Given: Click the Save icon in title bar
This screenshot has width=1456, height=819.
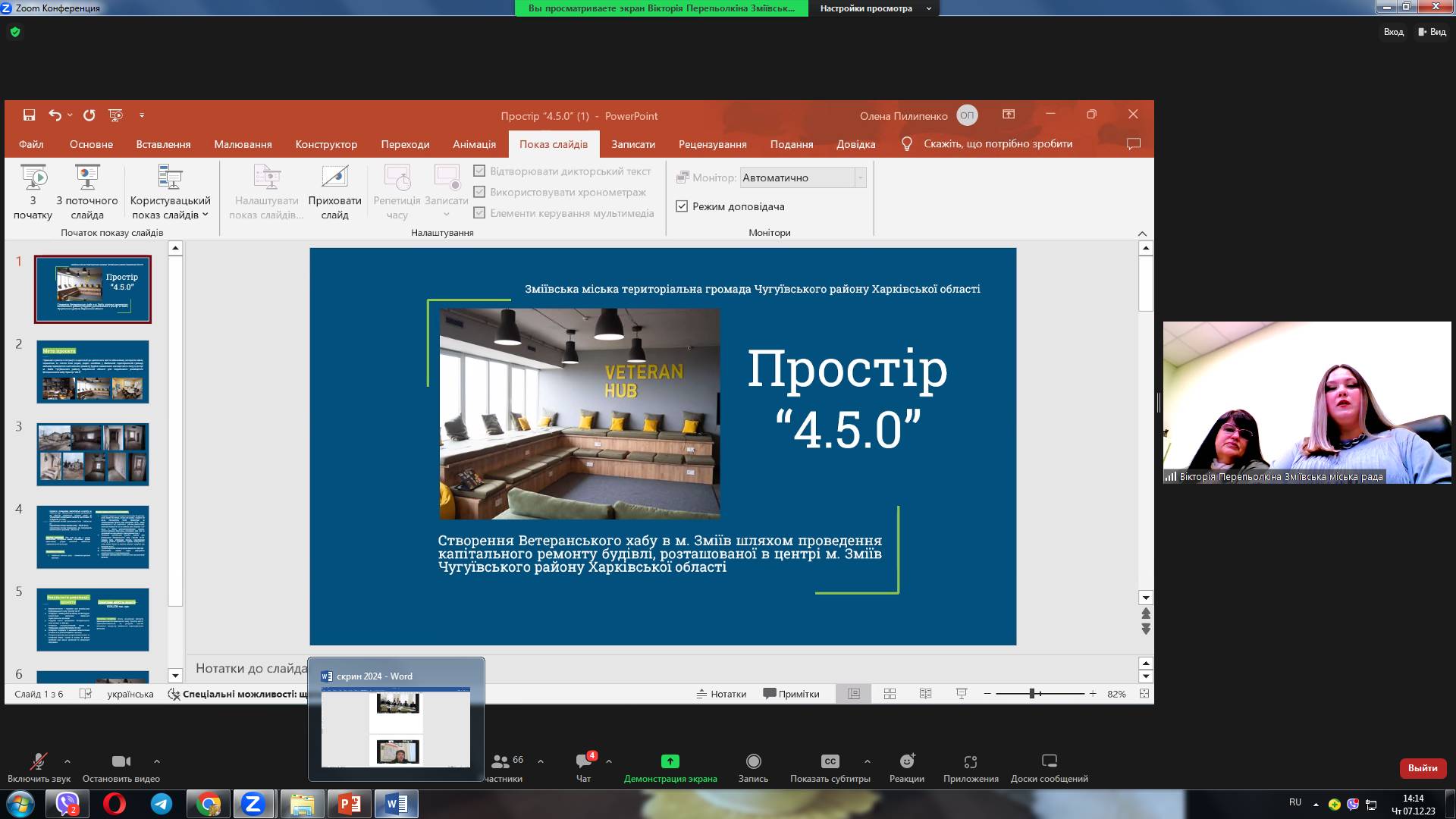Looking at the screenshot, I should tap(29, 115).
